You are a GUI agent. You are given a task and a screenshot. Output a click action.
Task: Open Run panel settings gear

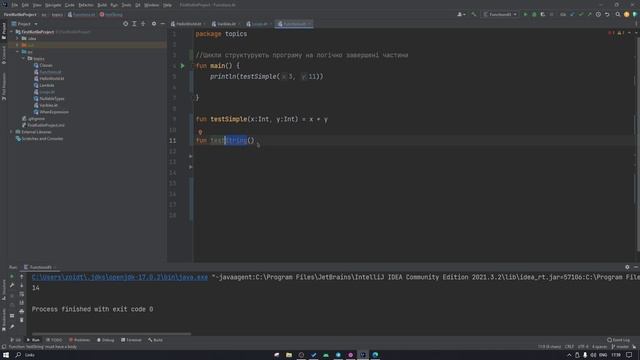tap(627, 267)
